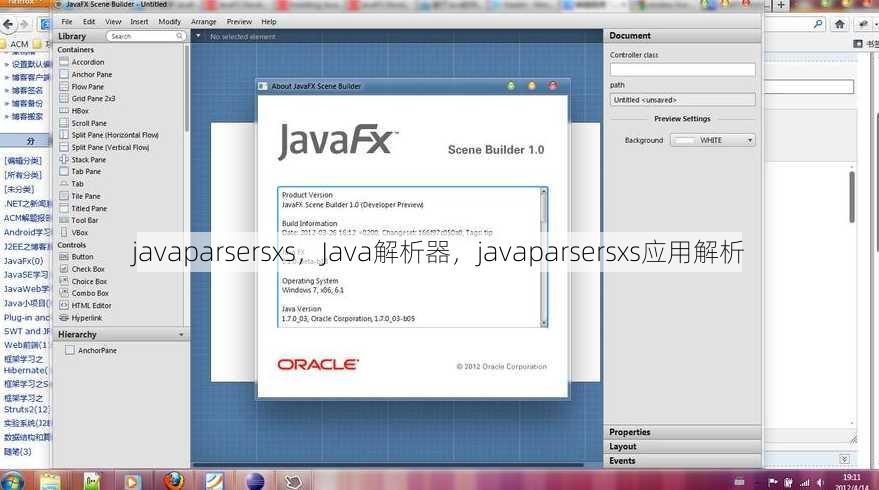
Task: Open the Modify menu
Action: coord(169,22)
